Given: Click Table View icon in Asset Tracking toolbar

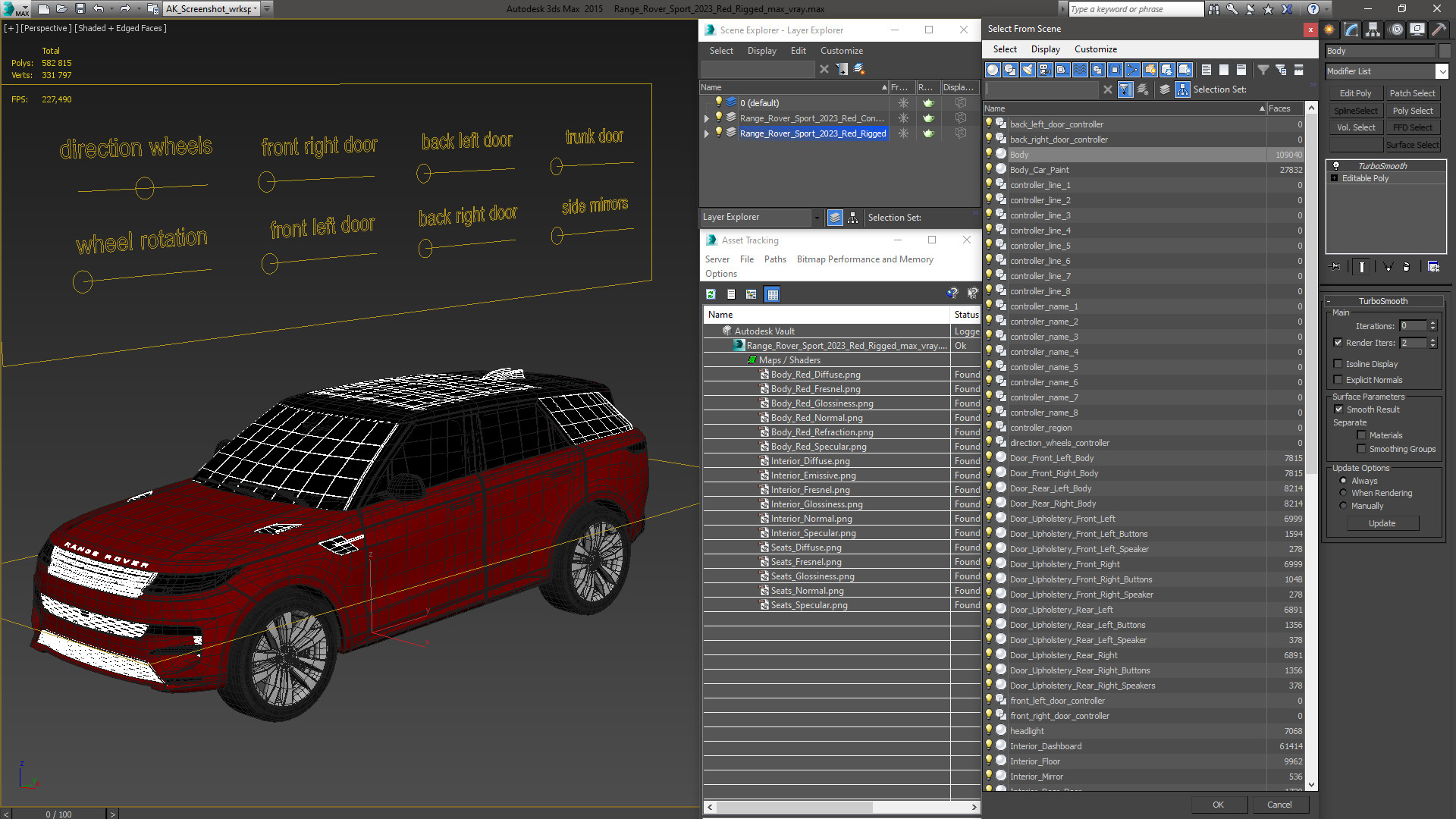Looking at the screenshot, I should [773, 294].
